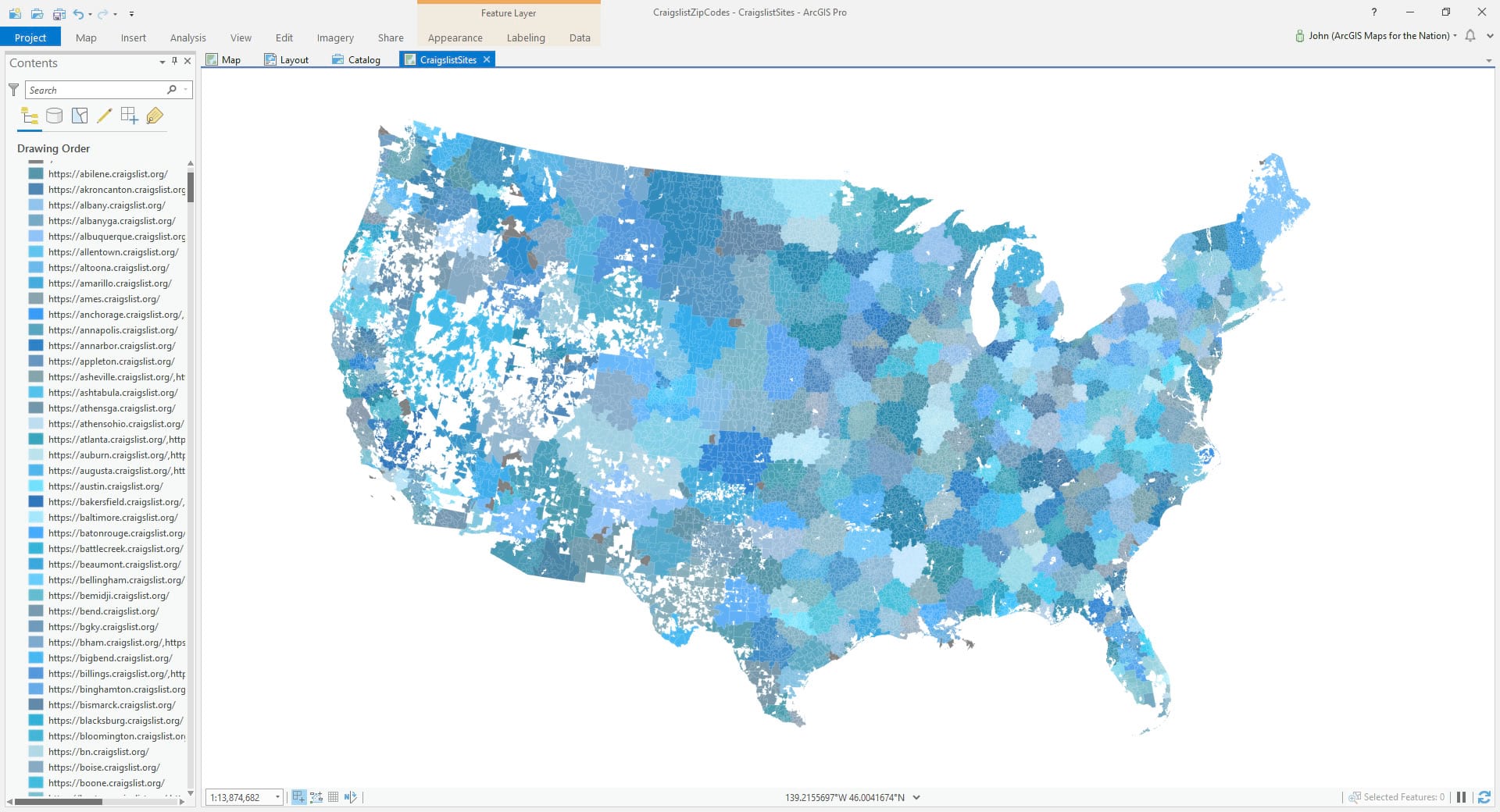Select List By Drawing Order view
Viewport: 1500px width, 812px height.
coord(30,116)
